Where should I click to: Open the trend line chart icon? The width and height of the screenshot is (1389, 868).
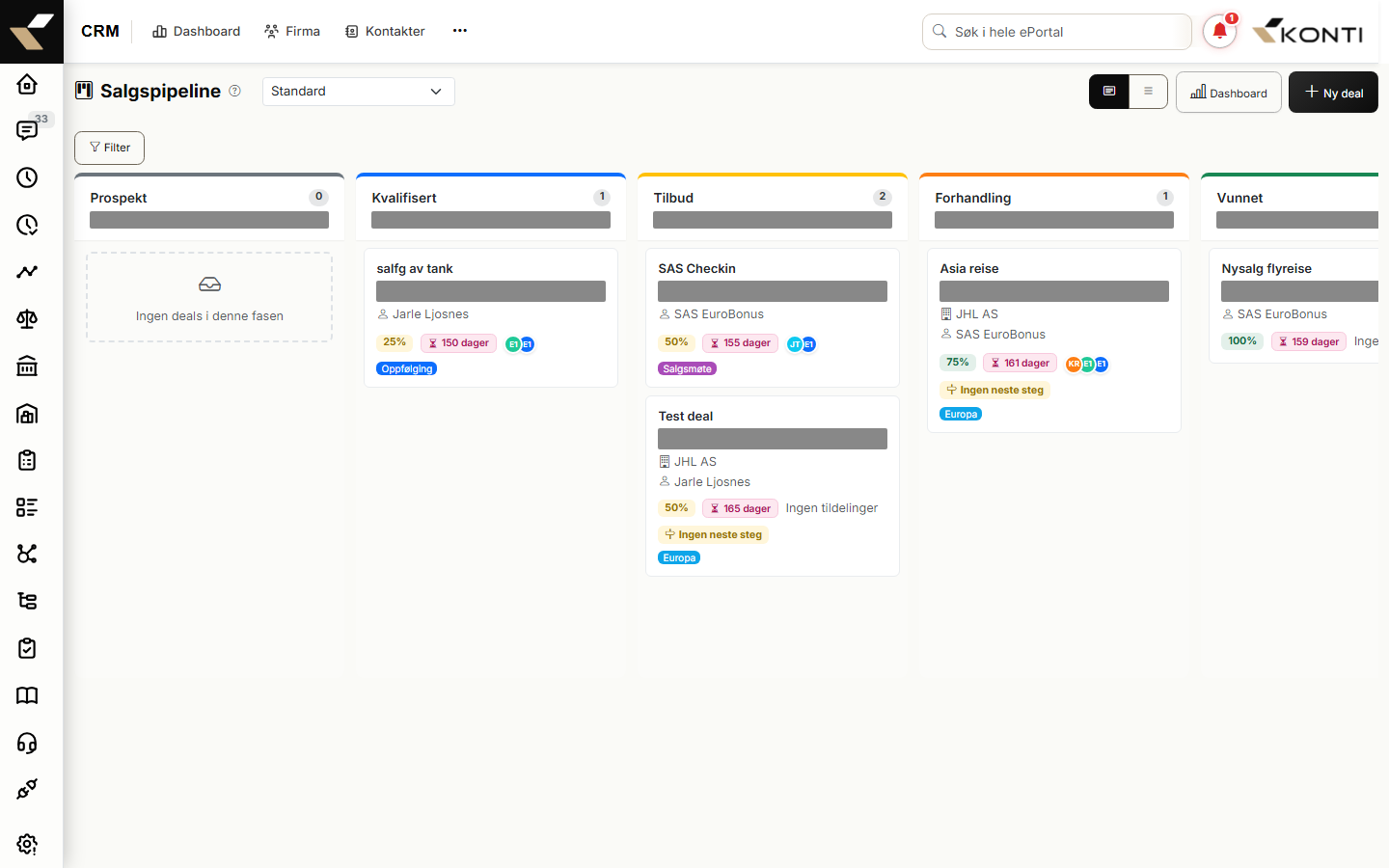tap(27, 272)
